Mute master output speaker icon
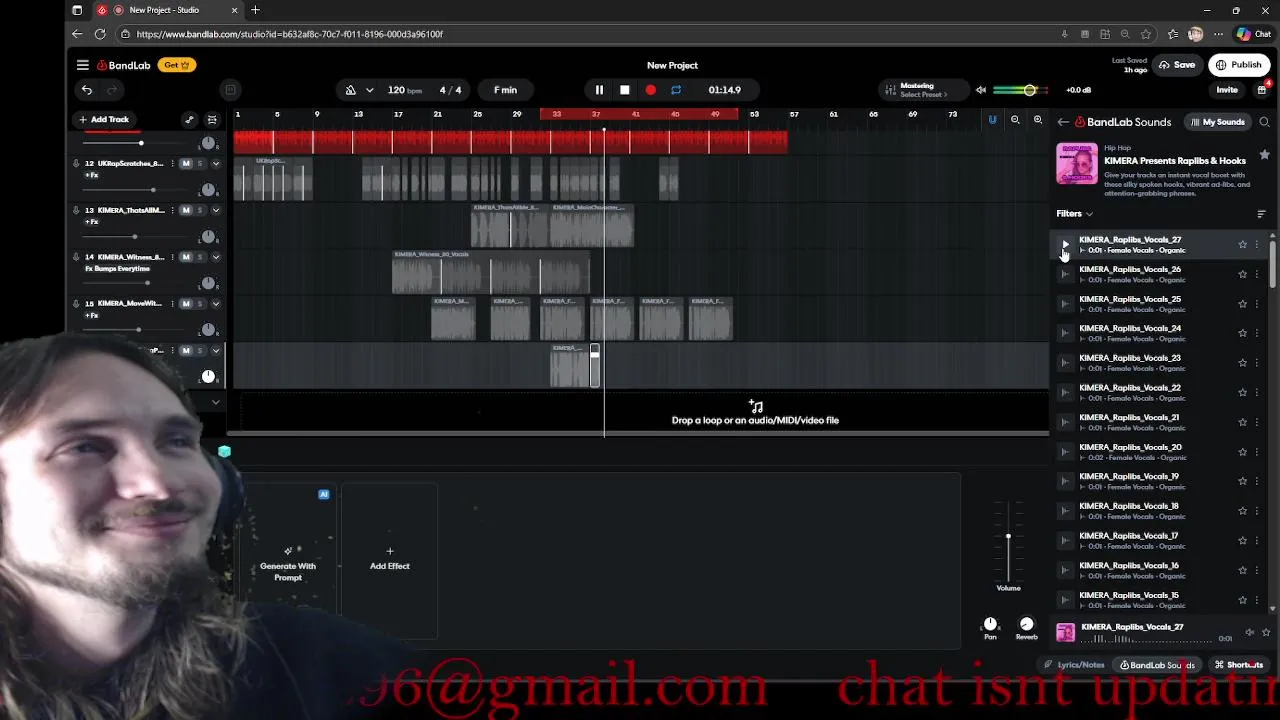This screenshot has width=1280, height=720. (981, 90)
